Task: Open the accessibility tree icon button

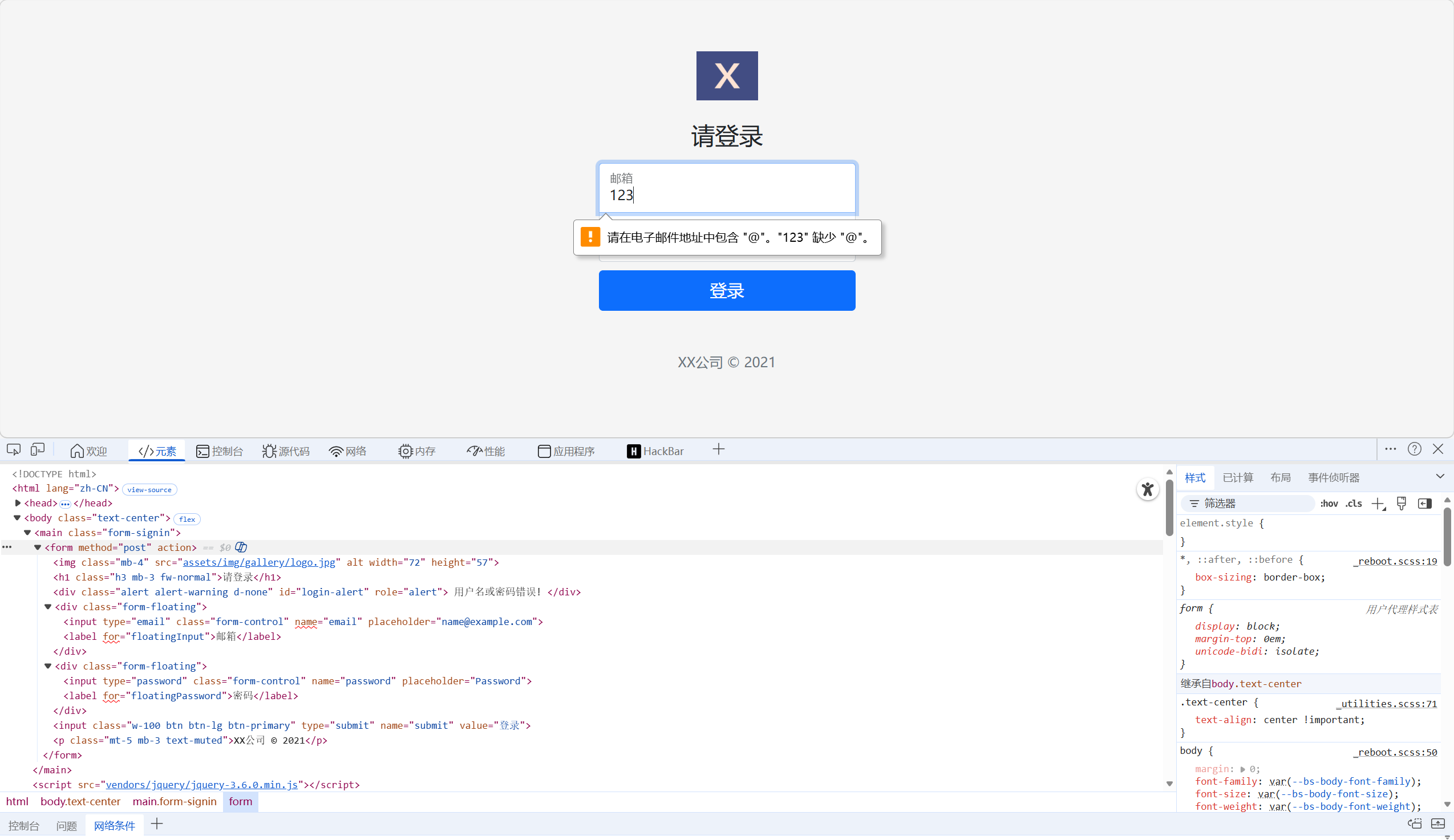Action: (x=1147, y=490)
